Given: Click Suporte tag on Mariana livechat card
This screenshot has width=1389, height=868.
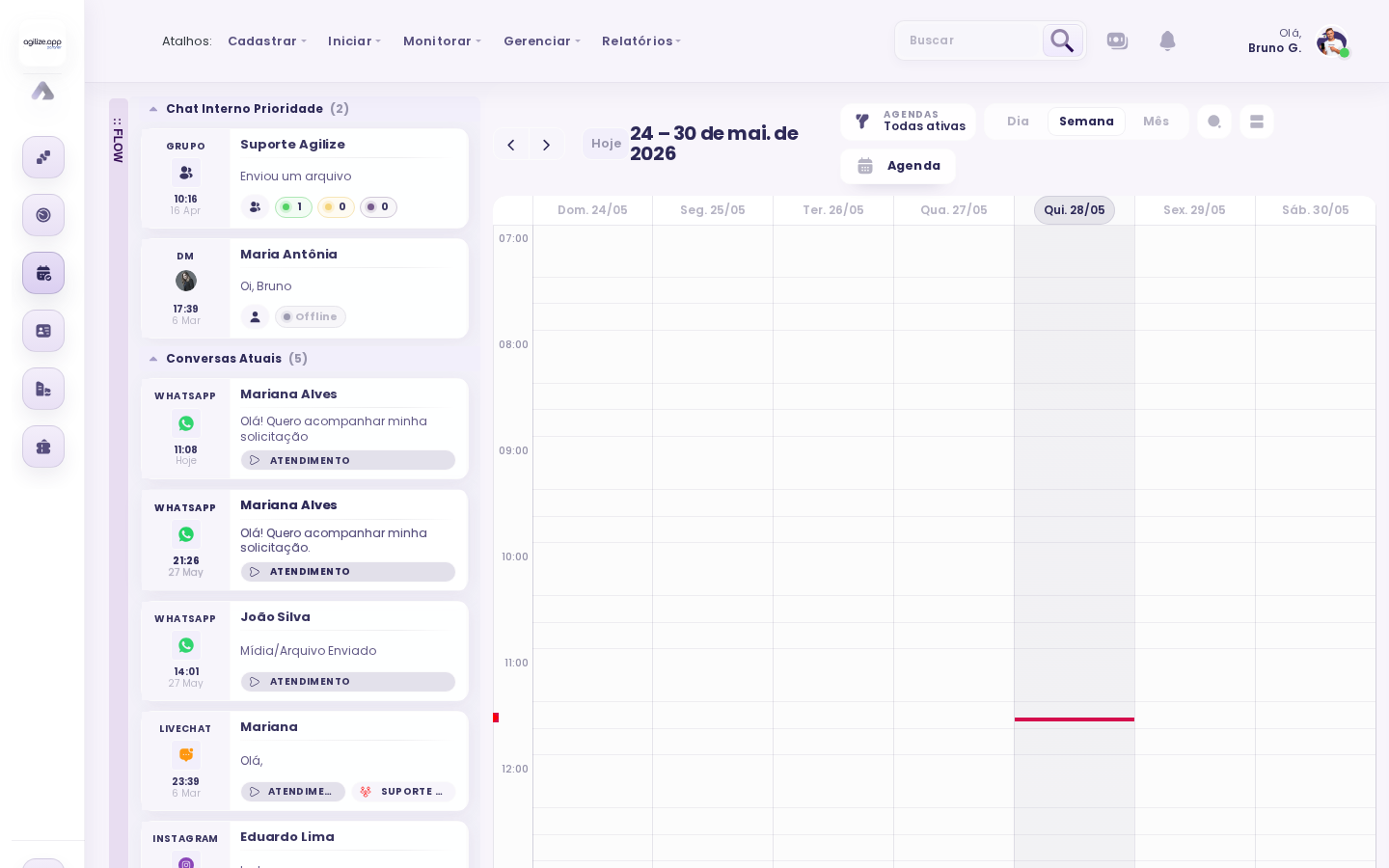Looking at the screenshot, I should (x=403, y=792).
